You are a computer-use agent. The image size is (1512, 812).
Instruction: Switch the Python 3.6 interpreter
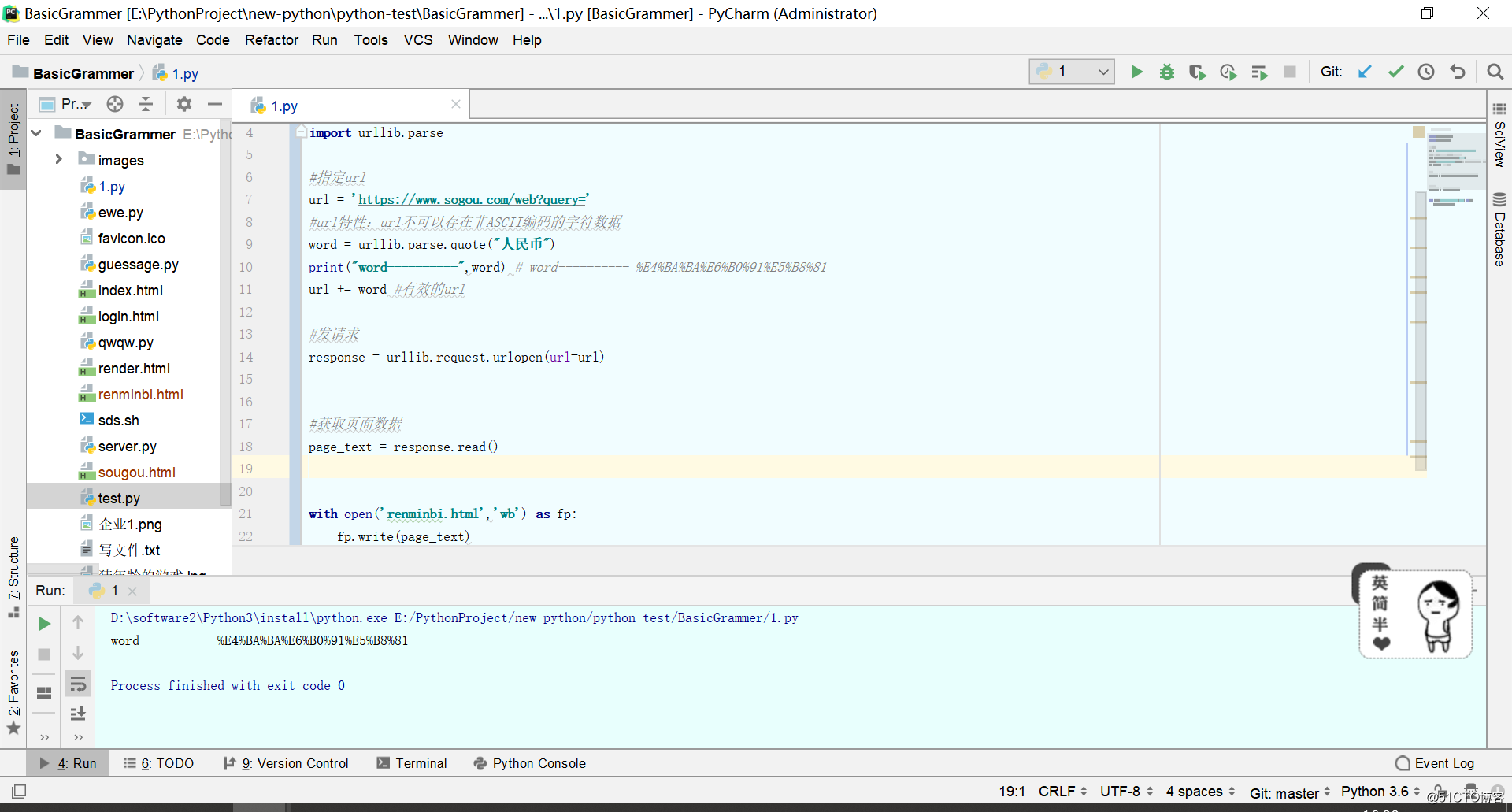[1380, 792]
